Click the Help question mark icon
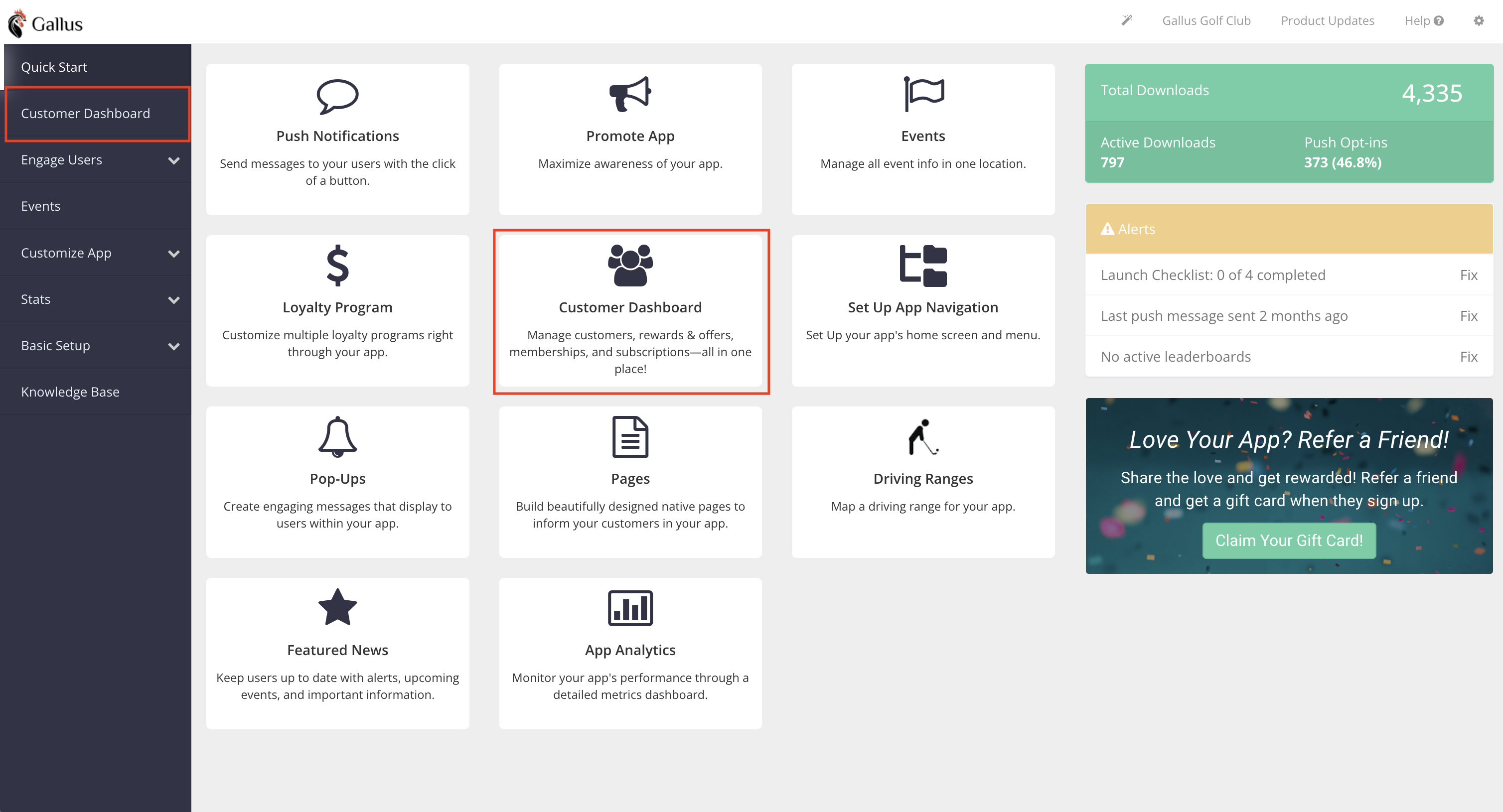The width and height of the screenshot is (1503, 812). pos(1439,20)
